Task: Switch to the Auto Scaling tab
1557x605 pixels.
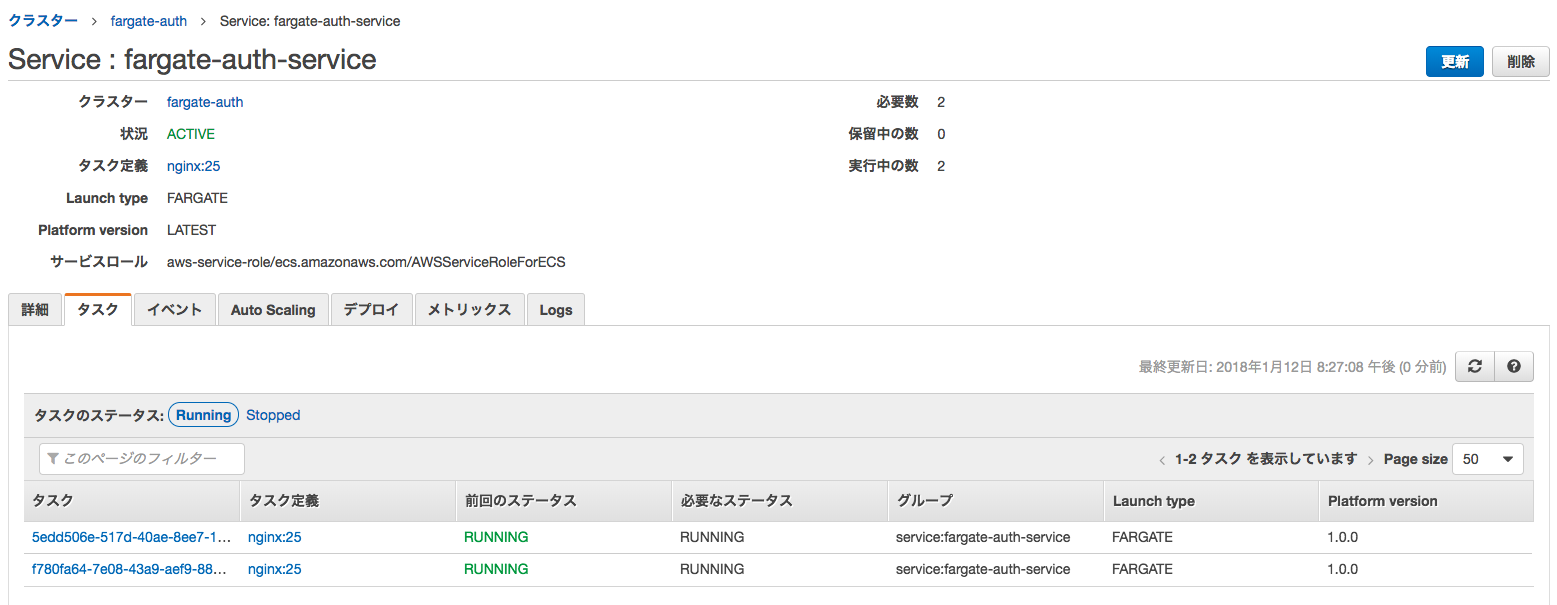Action: (273, 309)
